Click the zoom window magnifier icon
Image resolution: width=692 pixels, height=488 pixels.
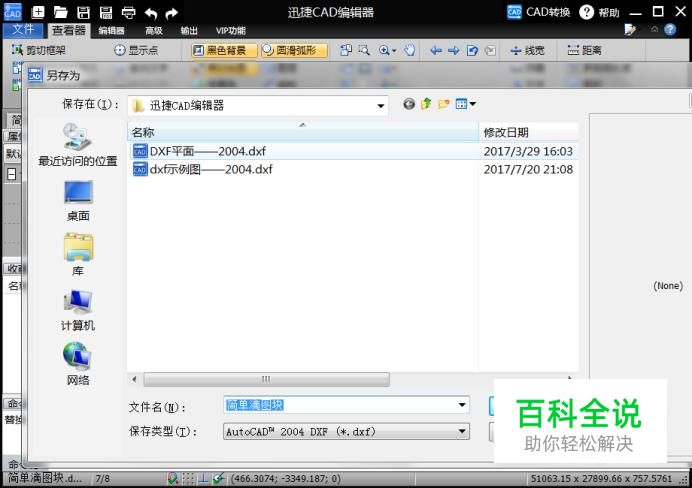pyautogui.click(x=364, y=50)
